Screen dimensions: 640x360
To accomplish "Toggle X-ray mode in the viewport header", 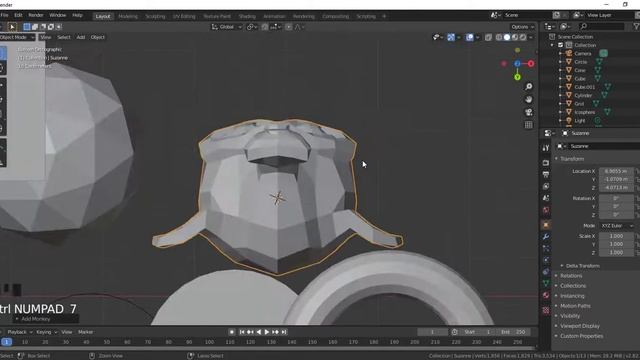I will click(488, 38).
